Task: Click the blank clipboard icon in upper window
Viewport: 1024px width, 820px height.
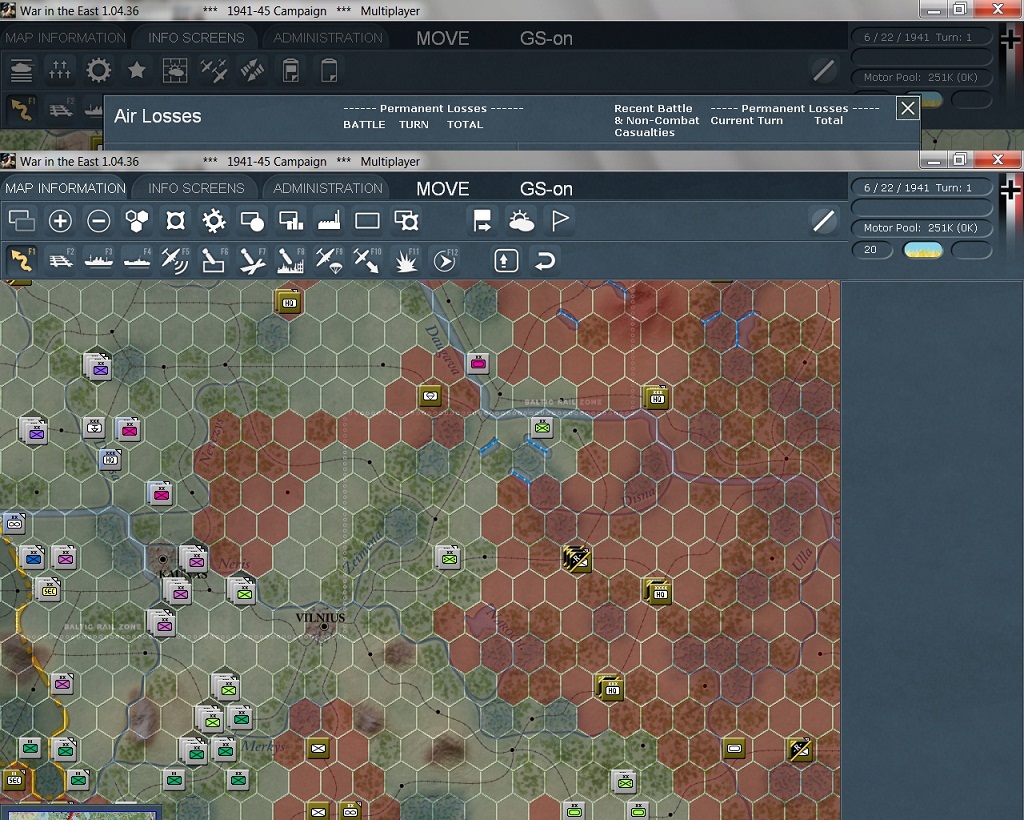Action: (x=329, y=70)
